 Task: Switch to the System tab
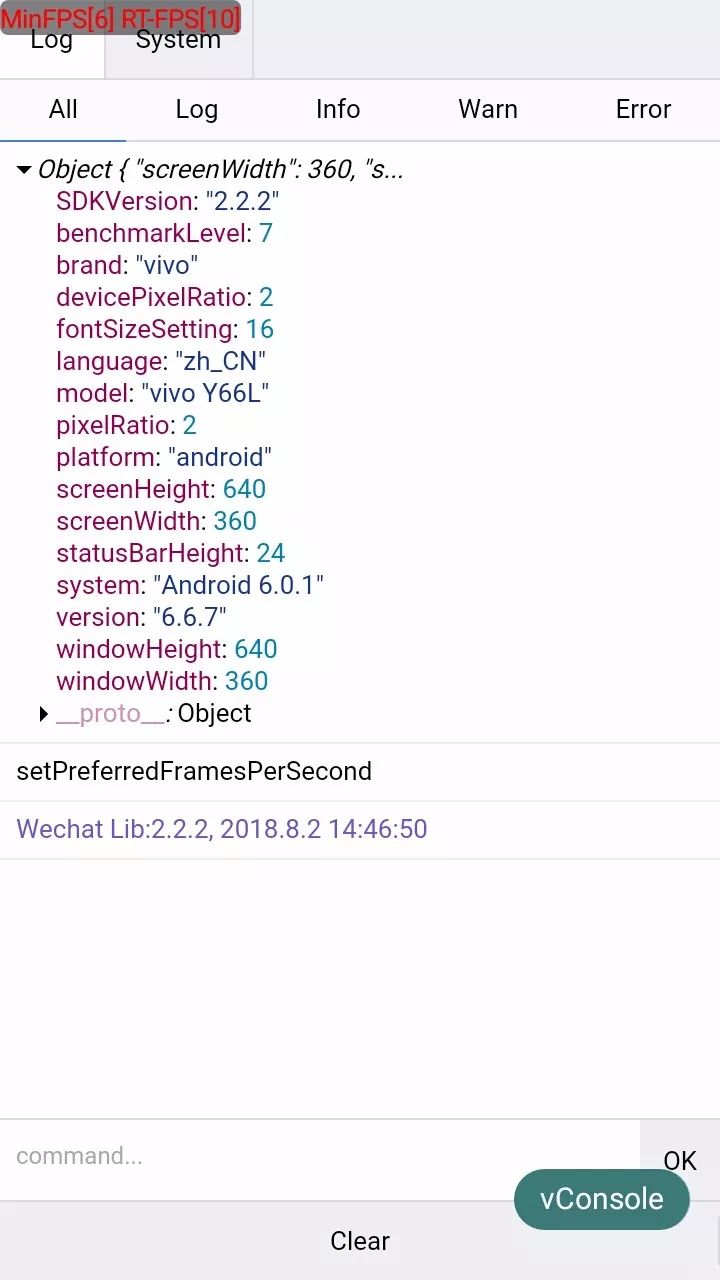click(x=178, y=40)
